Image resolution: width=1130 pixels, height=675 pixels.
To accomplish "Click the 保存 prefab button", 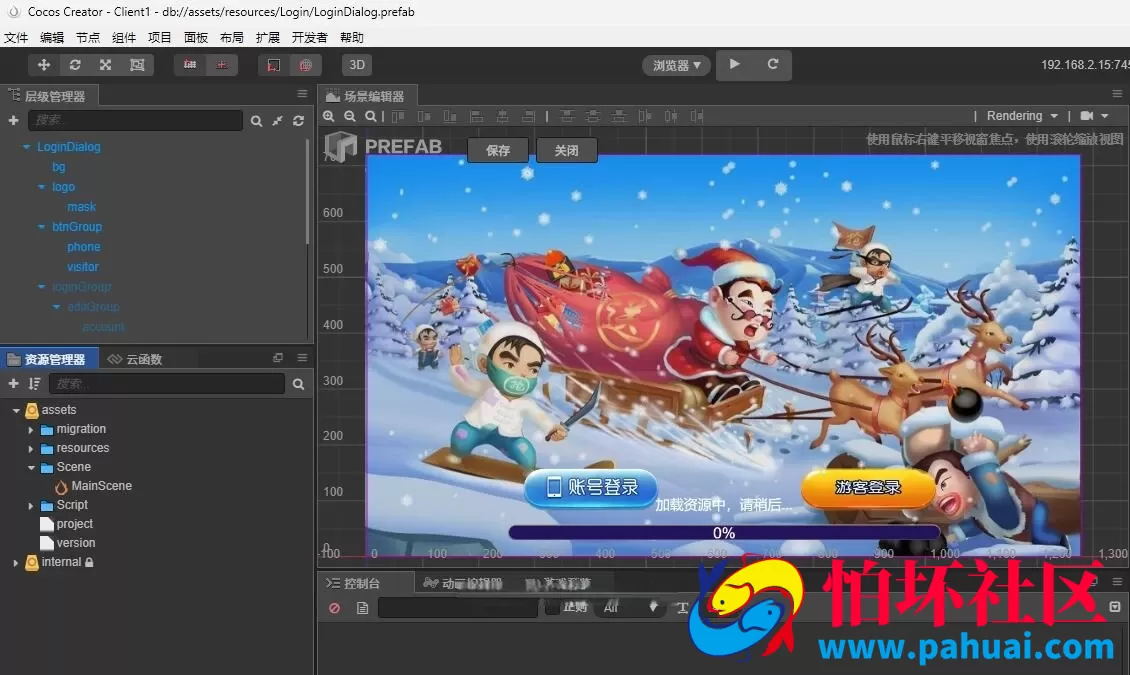I will (x=498, y=150).
